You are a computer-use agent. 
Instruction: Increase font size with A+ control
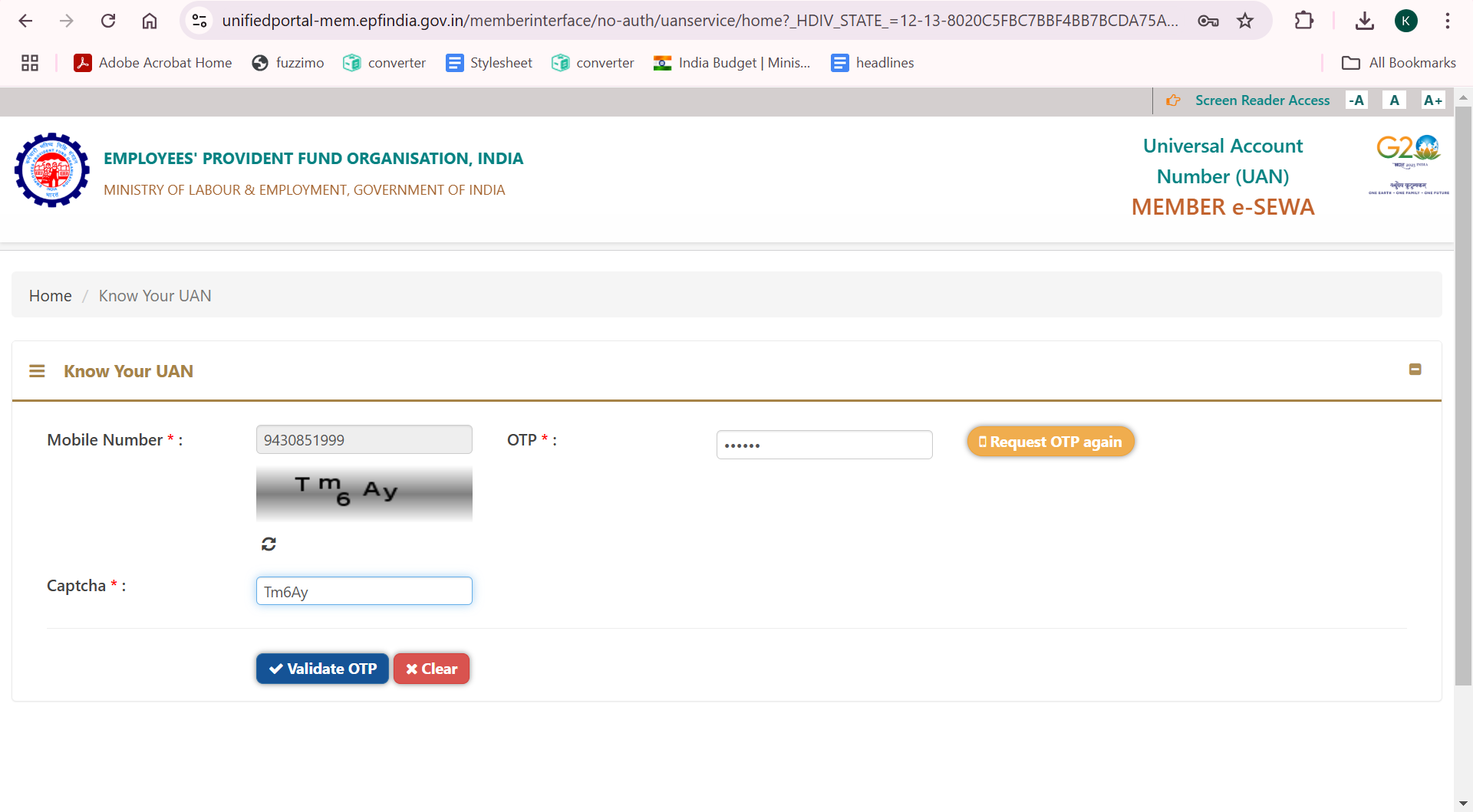[1433, 100]
